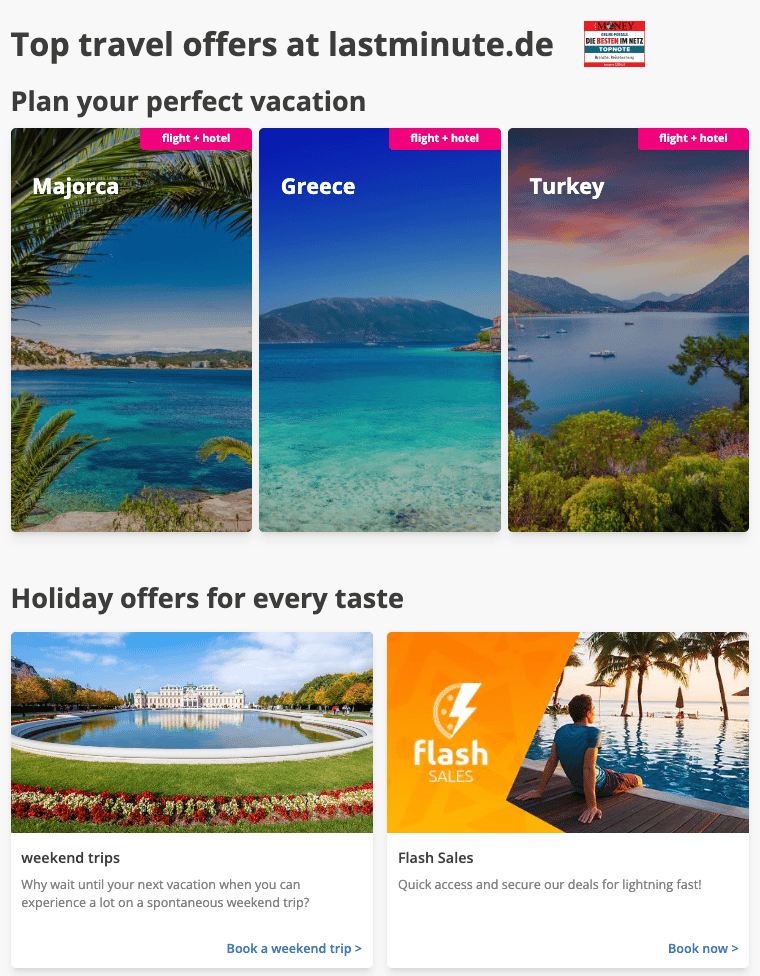Click flight + hotel tag on Majorca
The image size is (760, 976).
pyautogui.click(x=195, y=138)
